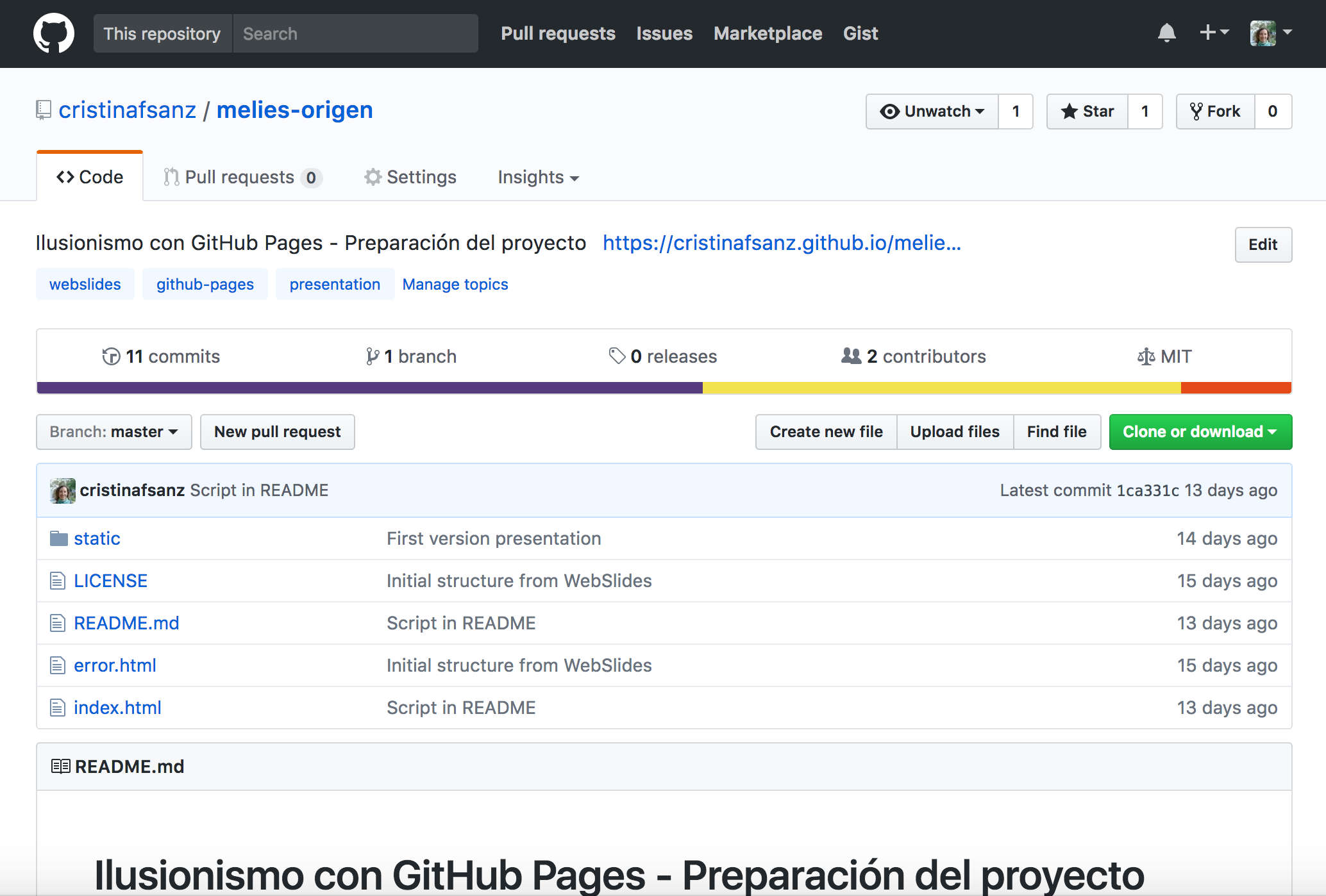Open the presentation topic

click(335, 284)
